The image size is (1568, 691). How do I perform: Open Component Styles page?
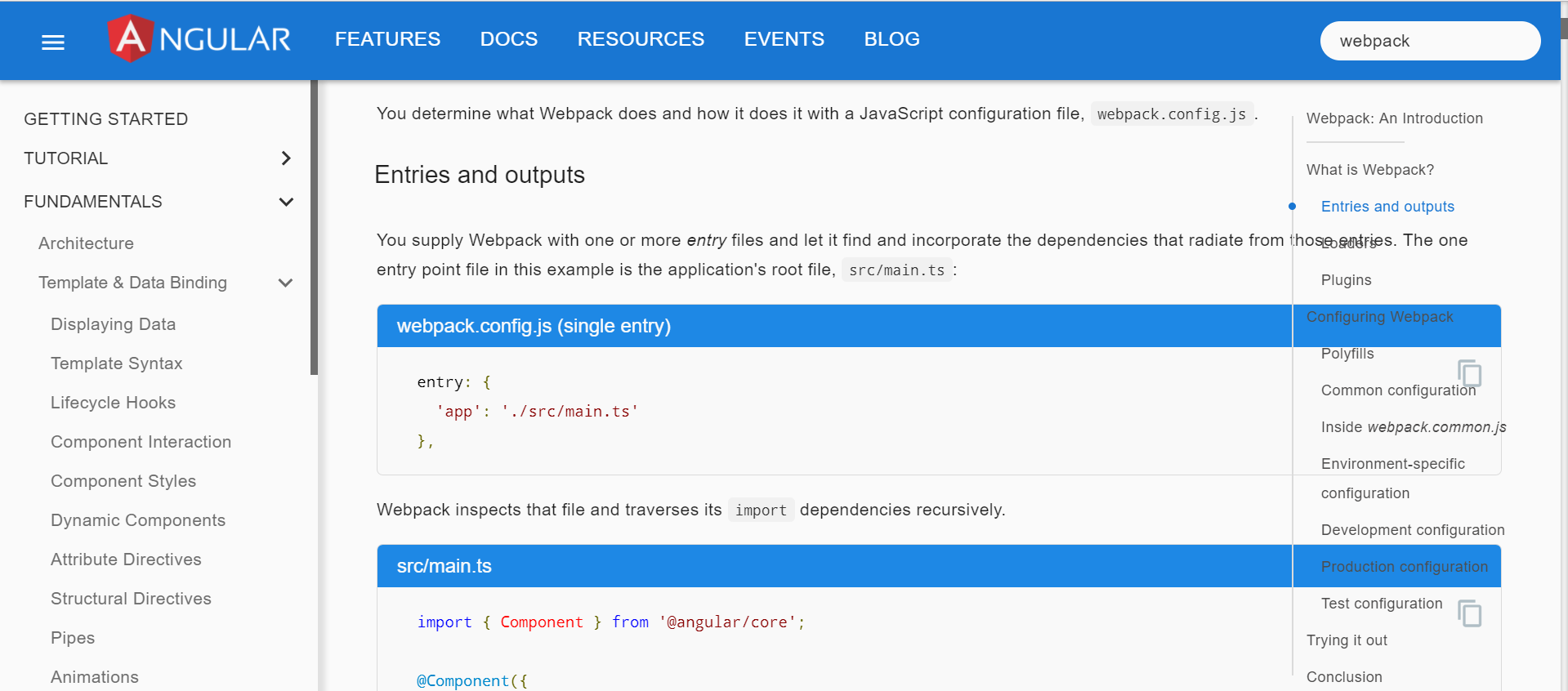(x=123, y=481)
